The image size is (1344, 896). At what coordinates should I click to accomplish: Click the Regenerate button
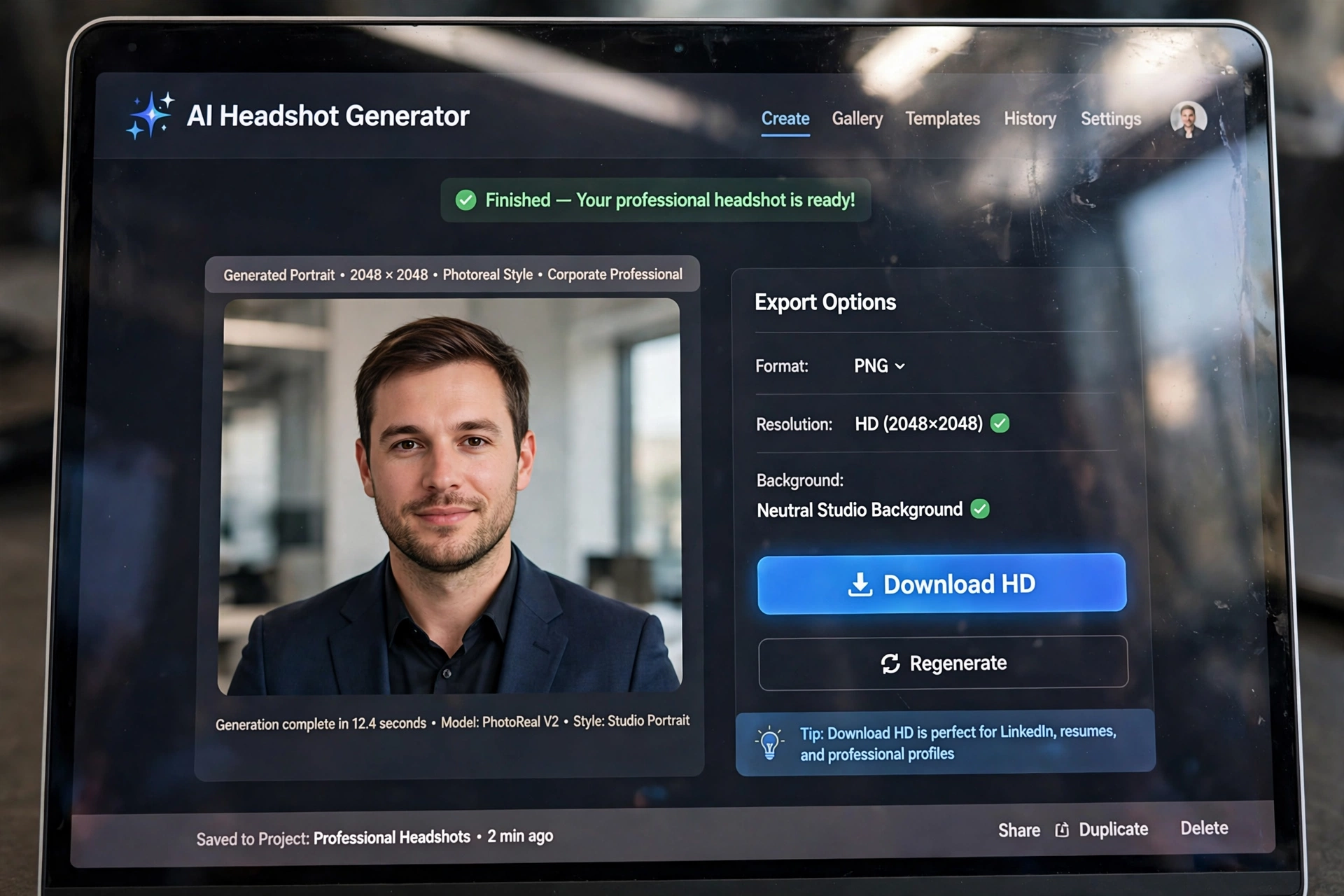tap(943, 662)
